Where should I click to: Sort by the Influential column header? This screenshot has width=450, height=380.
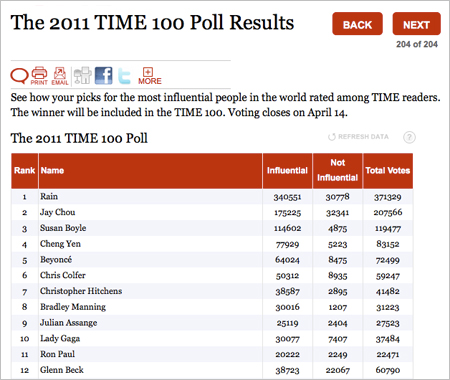pyautogui.click(x=287, y=171)
